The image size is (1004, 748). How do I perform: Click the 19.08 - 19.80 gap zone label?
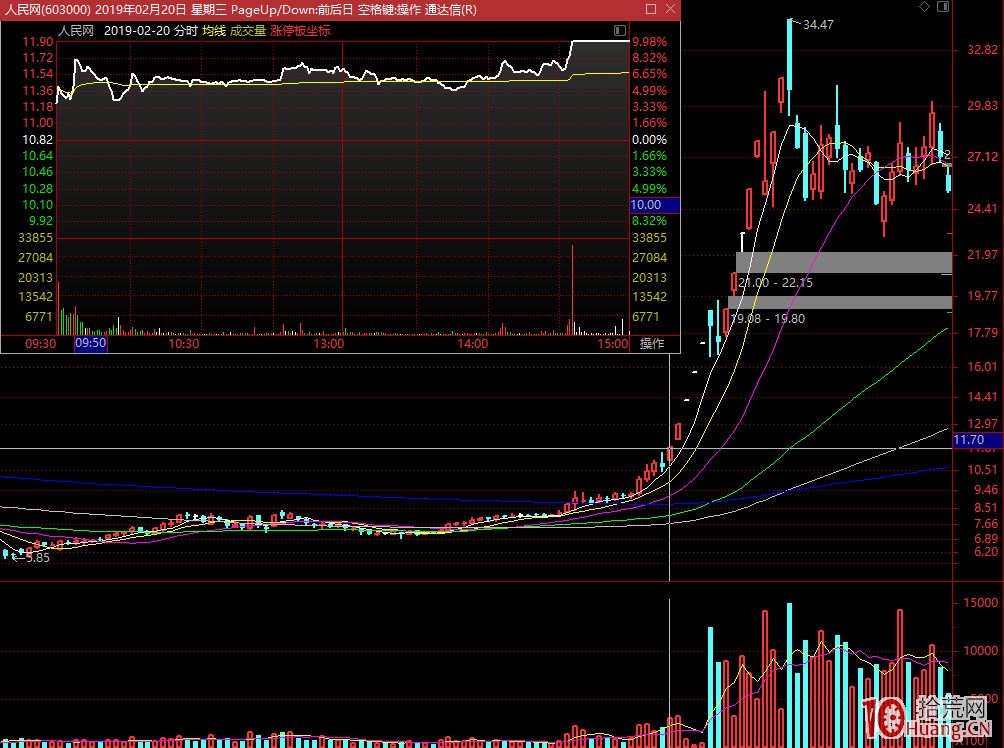[x=768, y=318]
